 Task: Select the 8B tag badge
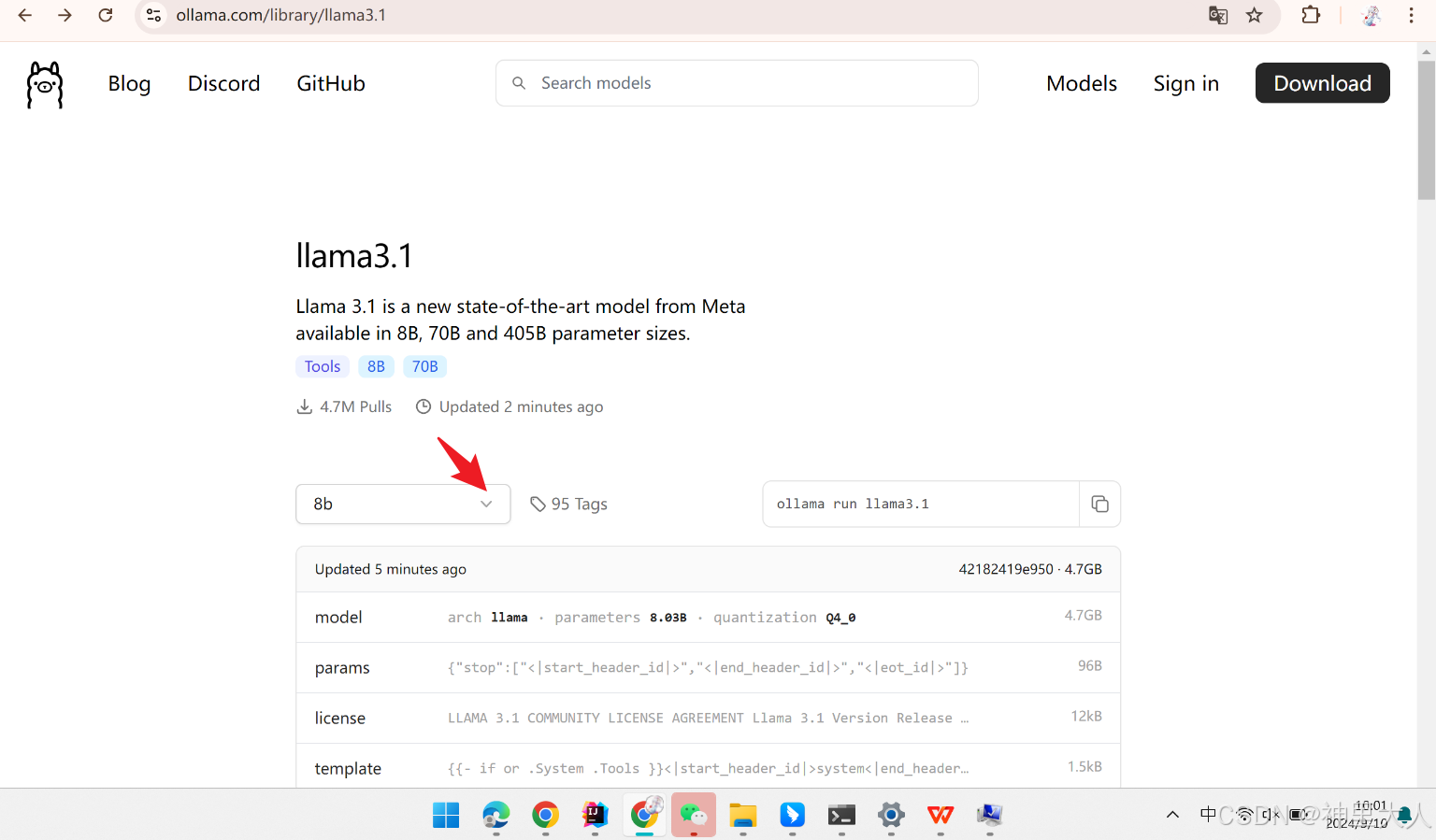point(376,366)
